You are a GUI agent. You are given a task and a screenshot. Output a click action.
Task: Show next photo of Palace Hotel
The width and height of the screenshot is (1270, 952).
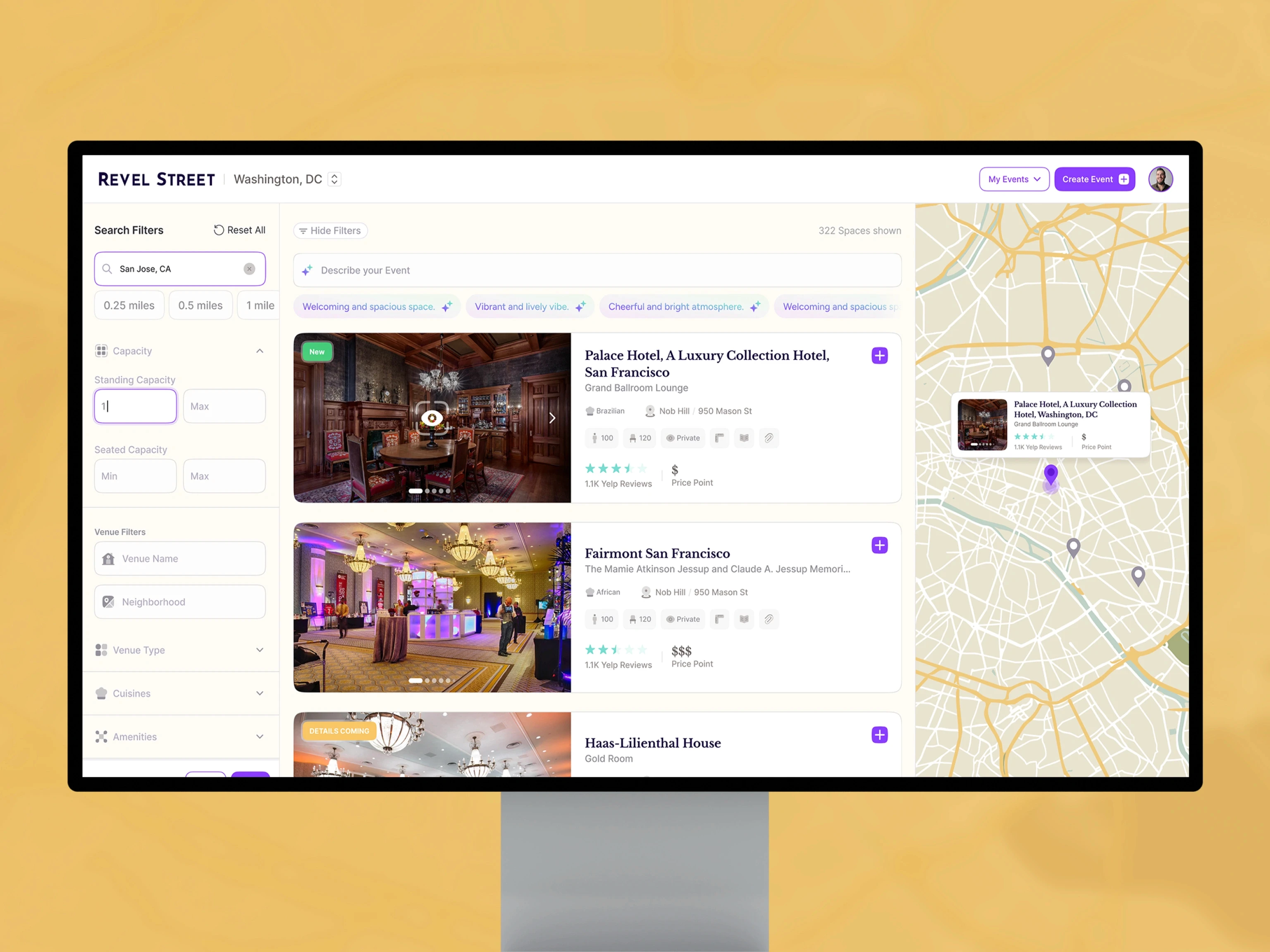(x=552, y=418)
